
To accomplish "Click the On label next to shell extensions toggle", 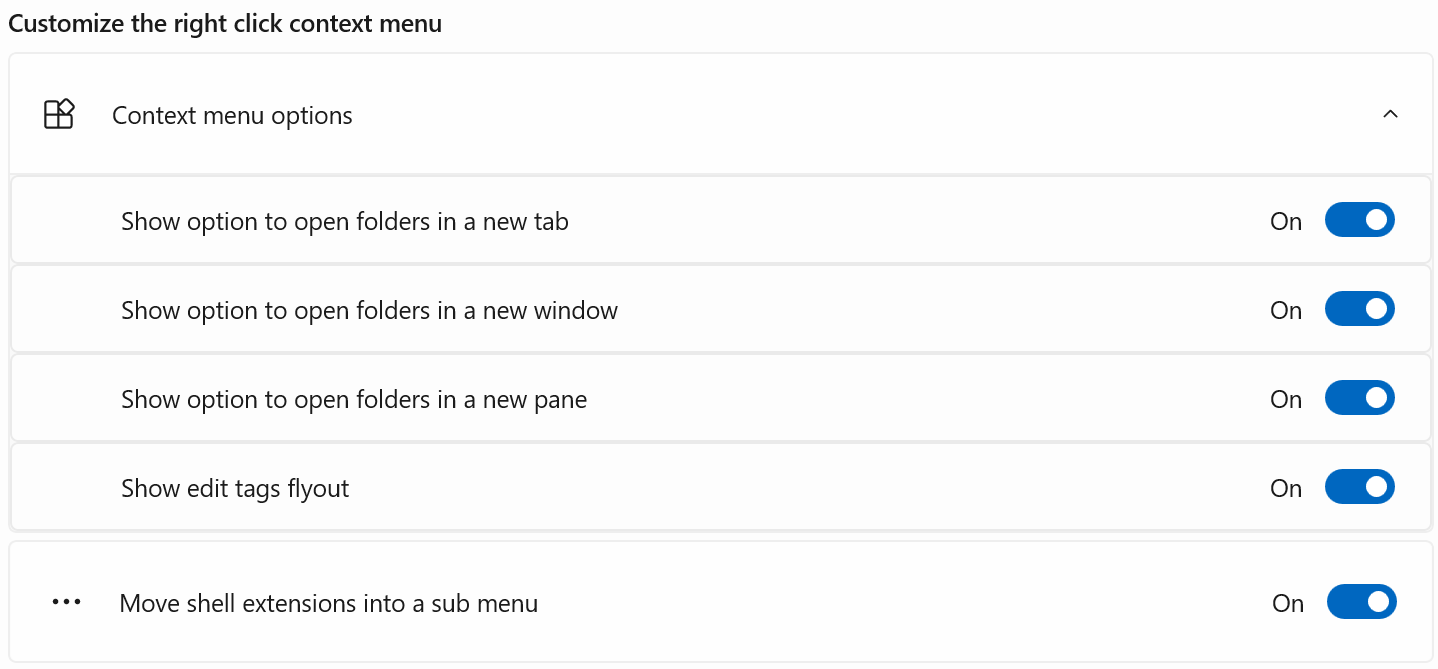I will [1288, 602].
